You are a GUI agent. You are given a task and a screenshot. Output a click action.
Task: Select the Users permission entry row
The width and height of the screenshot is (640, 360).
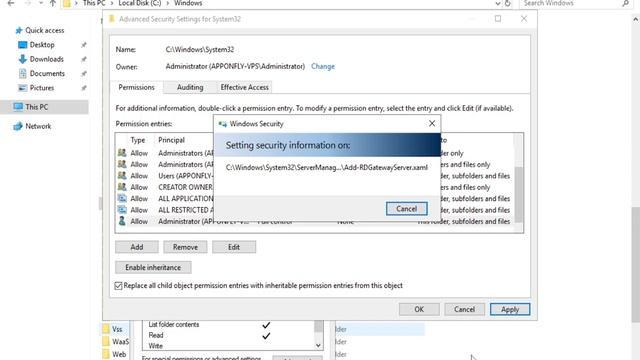tap(314, 176)
